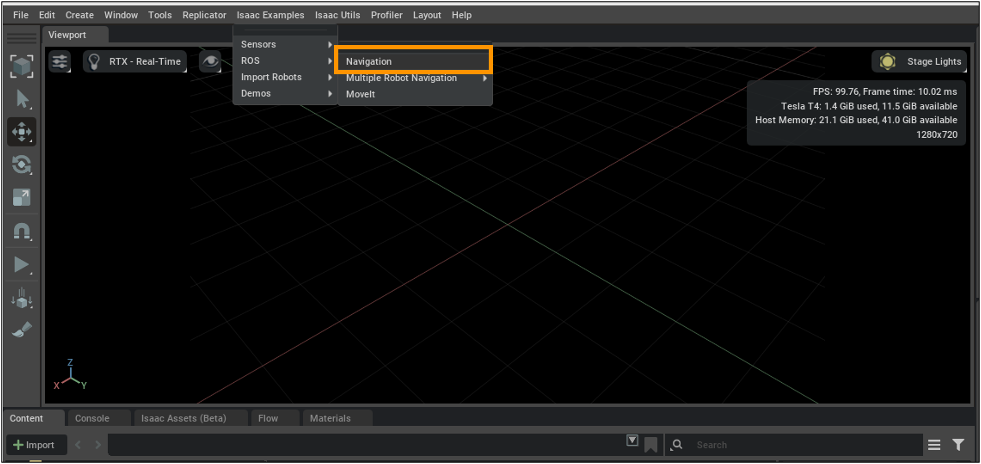Open the Profiler menu

387,15
